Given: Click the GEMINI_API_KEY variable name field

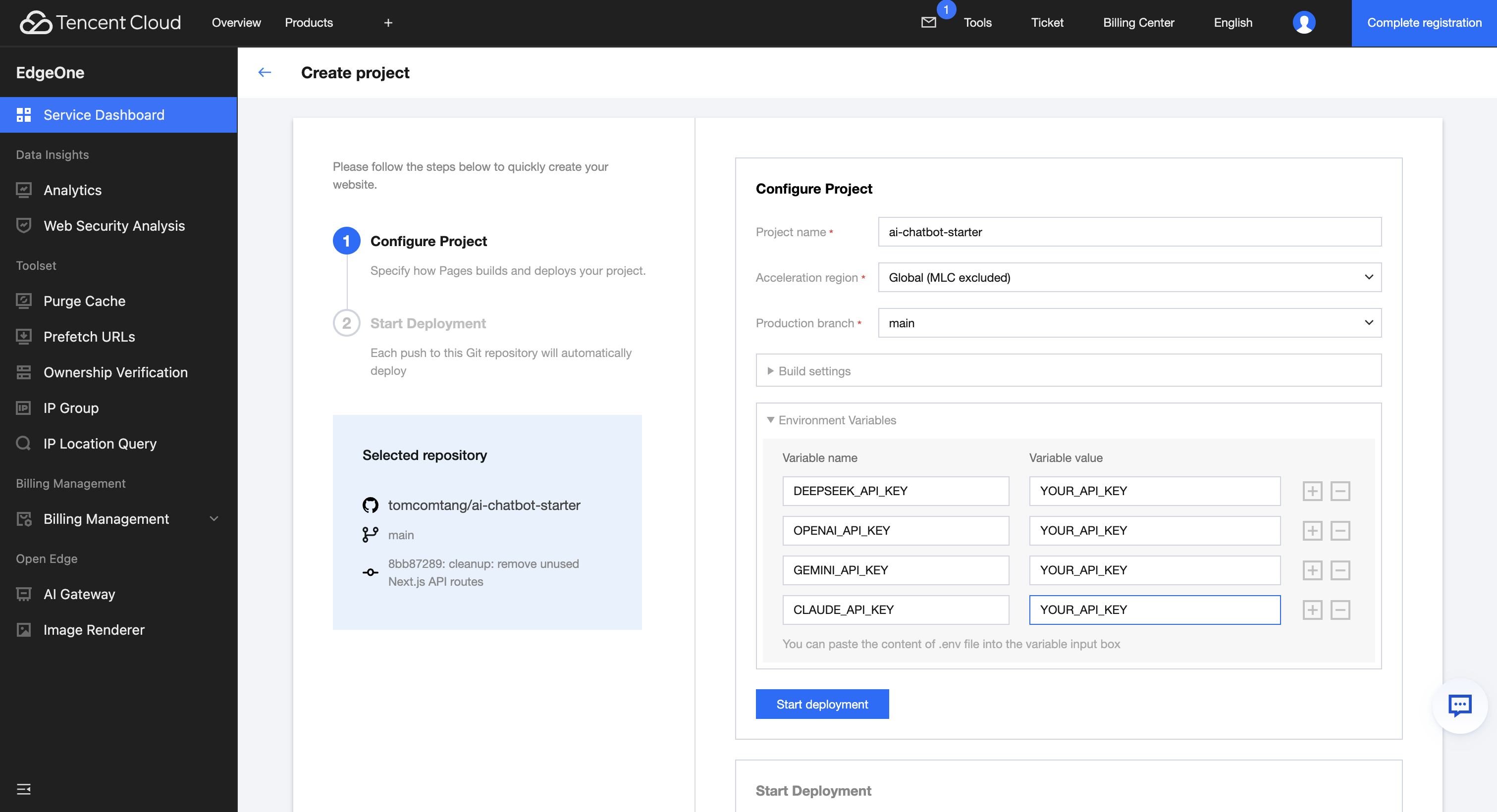Looking at the screenshot, I should point(896,570).
